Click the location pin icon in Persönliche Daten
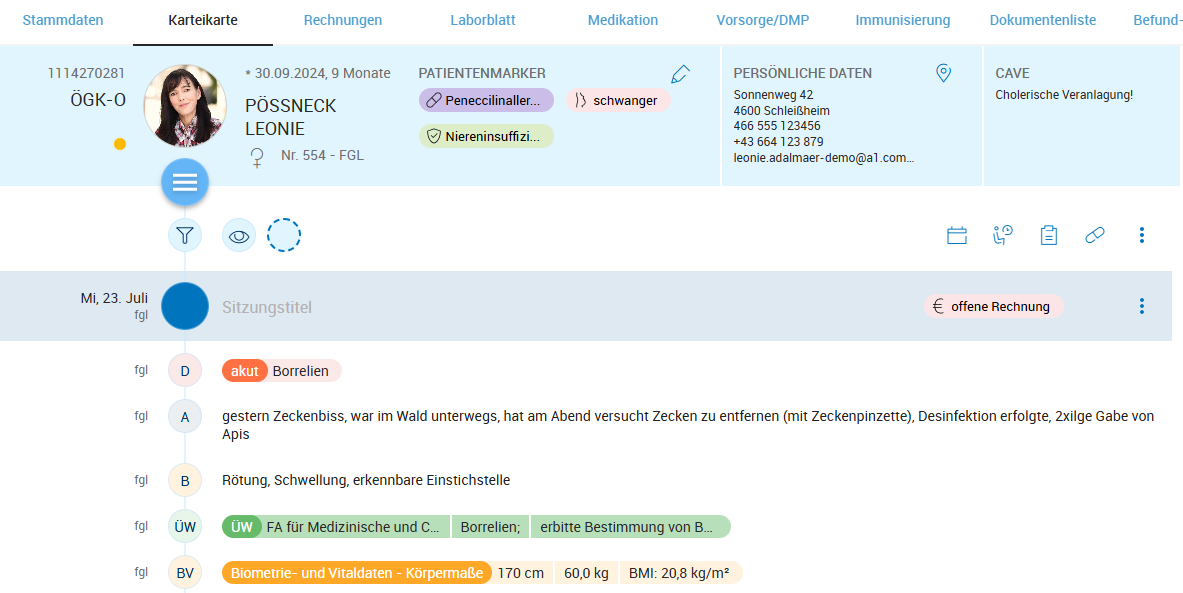This screenshot has height=593, width=1183. click(942, 73)
